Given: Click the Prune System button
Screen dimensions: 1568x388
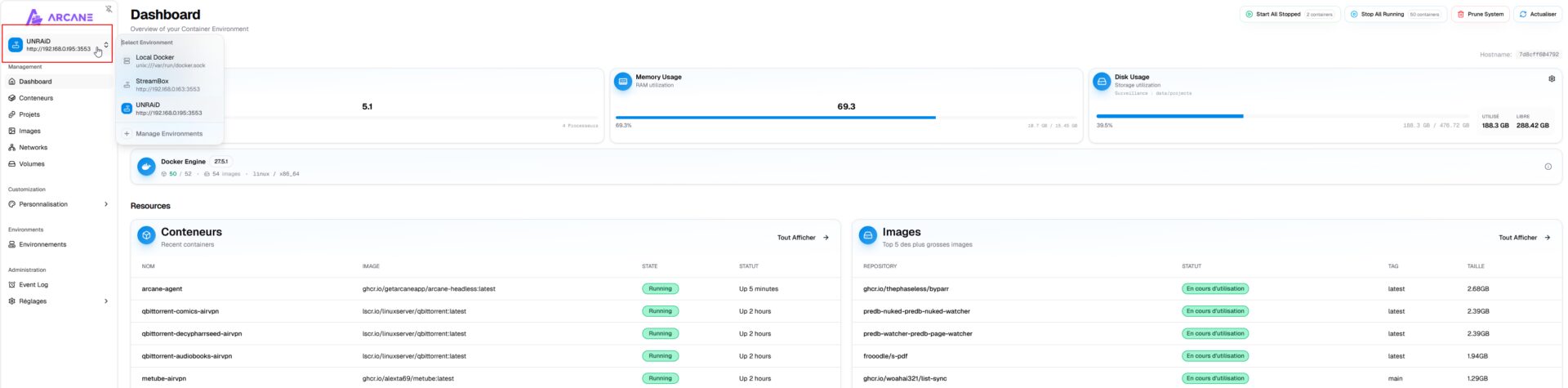Looking at the screenshot, I should point(1480,15).
